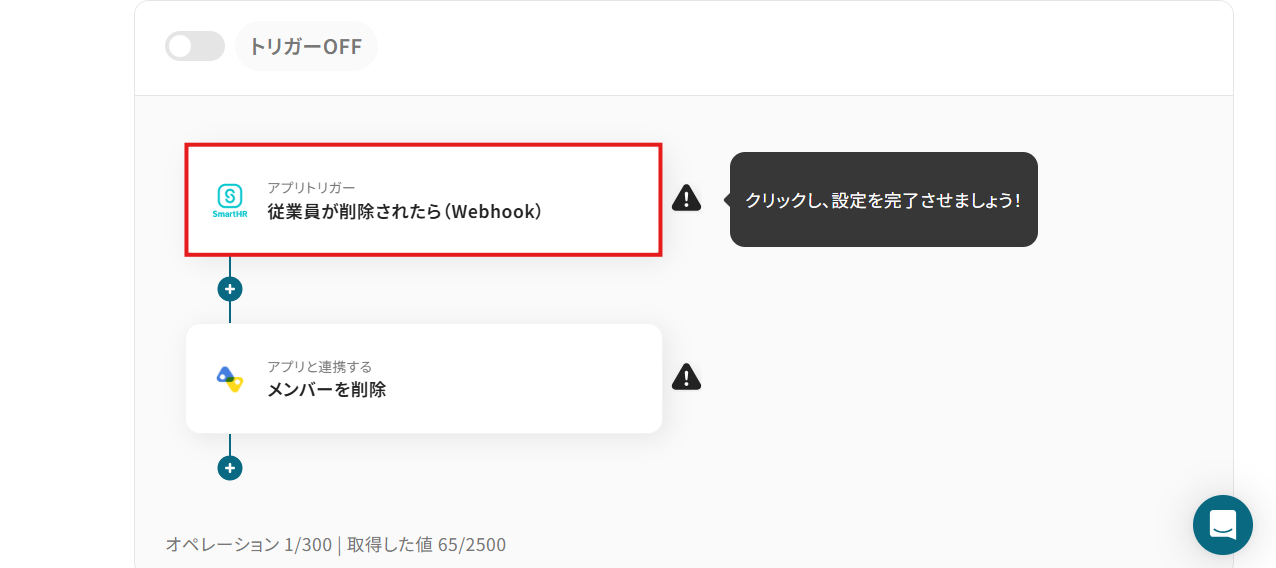Click the SmartHR logo icon
Viewport: 1276px width, 568px height.
230,199
